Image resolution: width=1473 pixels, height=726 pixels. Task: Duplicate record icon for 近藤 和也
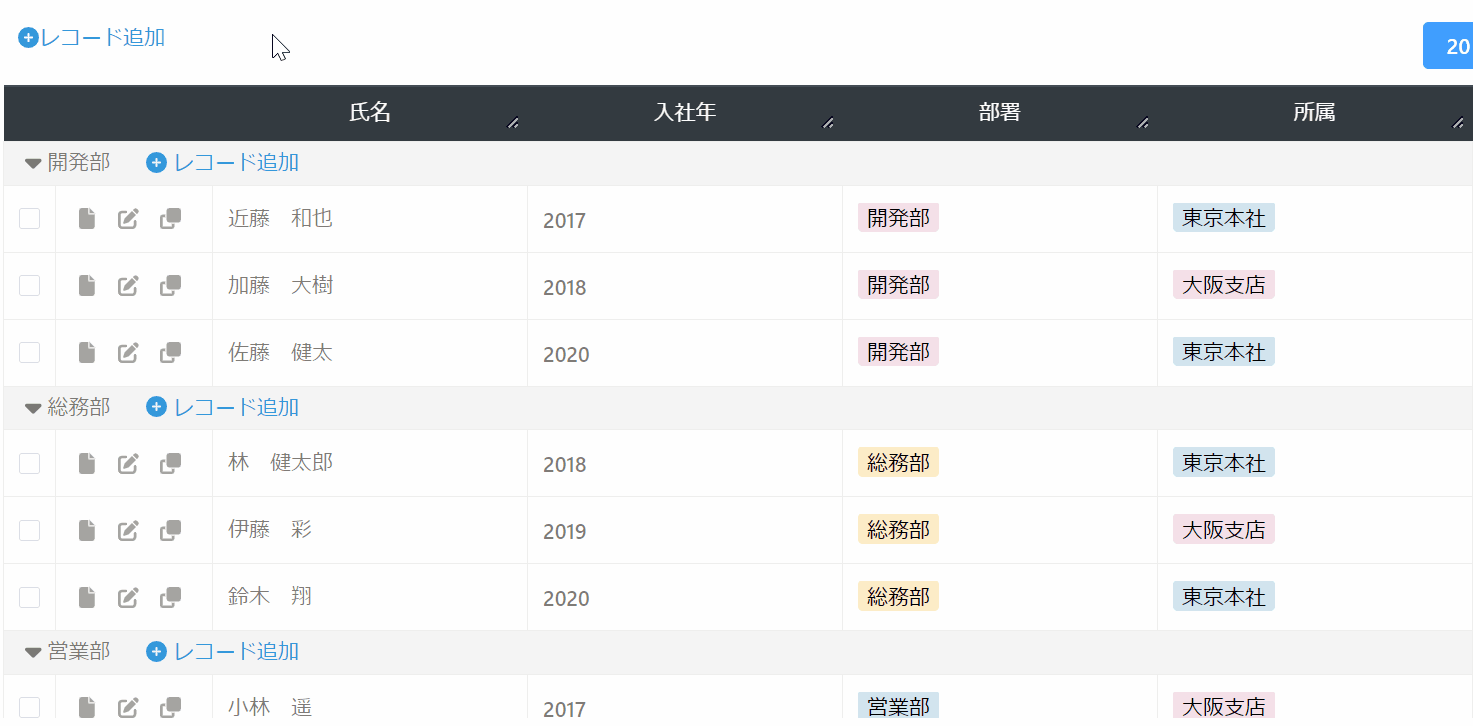click(x=171, y=219)
